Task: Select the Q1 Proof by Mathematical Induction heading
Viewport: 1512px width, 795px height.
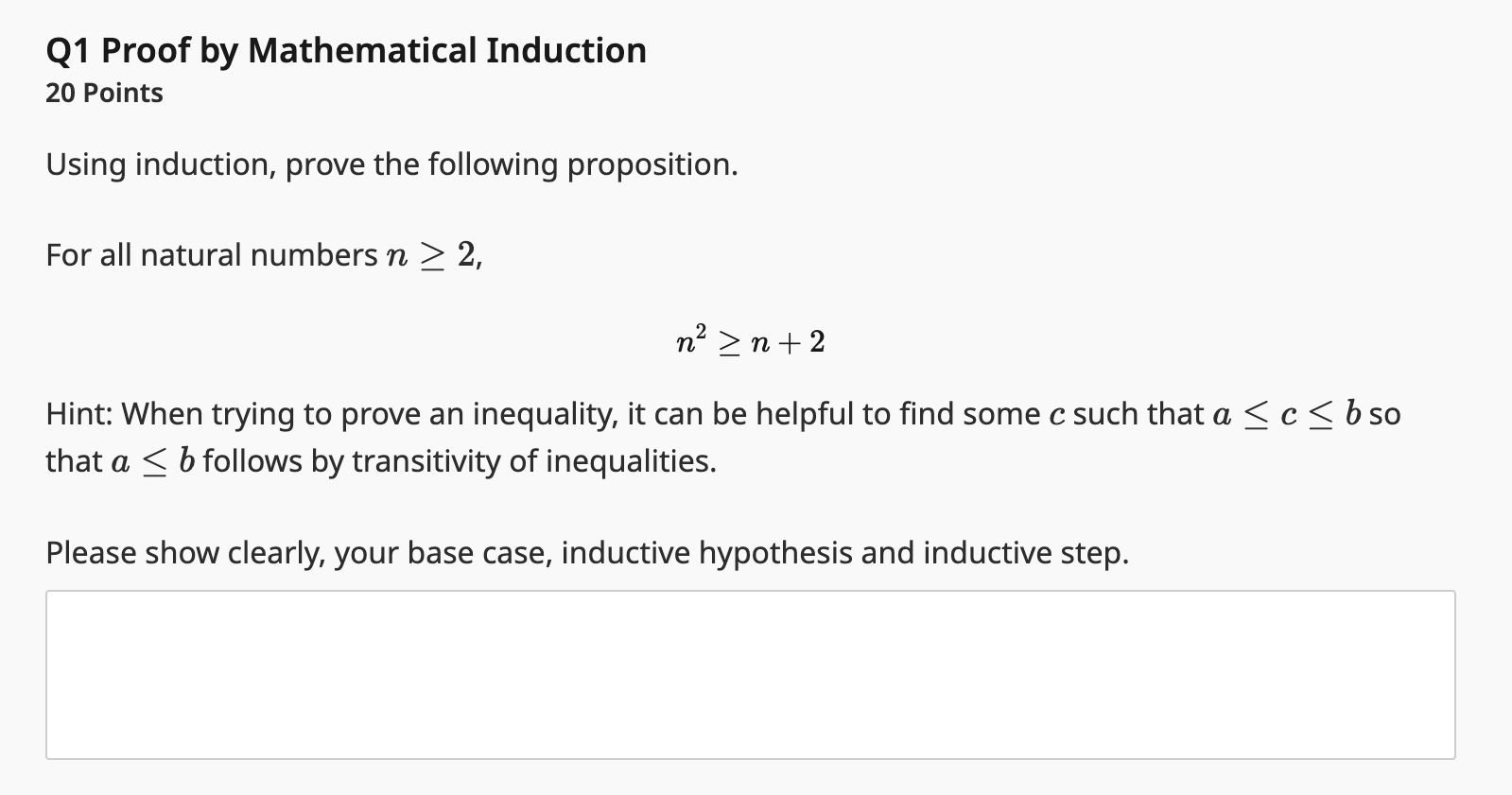Action: tap(345, 51)
